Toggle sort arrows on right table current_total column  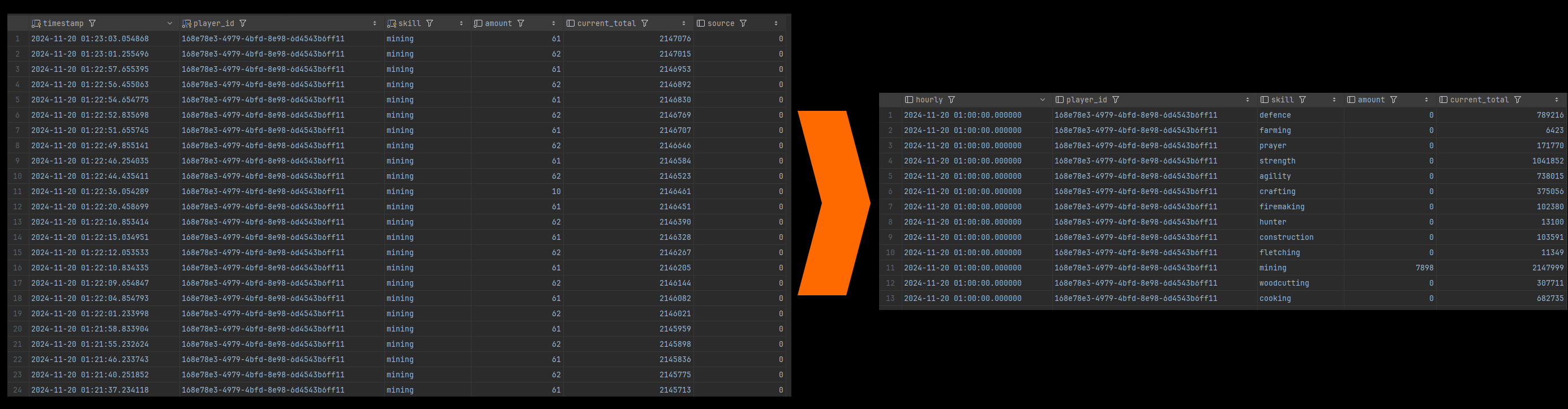pyautogui.click(x=1557, y=100)
